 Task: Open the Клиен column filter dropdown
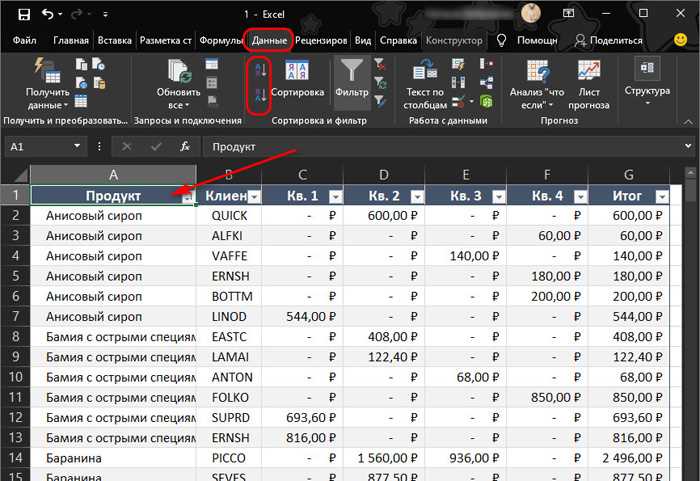click(x=254, y=197)
